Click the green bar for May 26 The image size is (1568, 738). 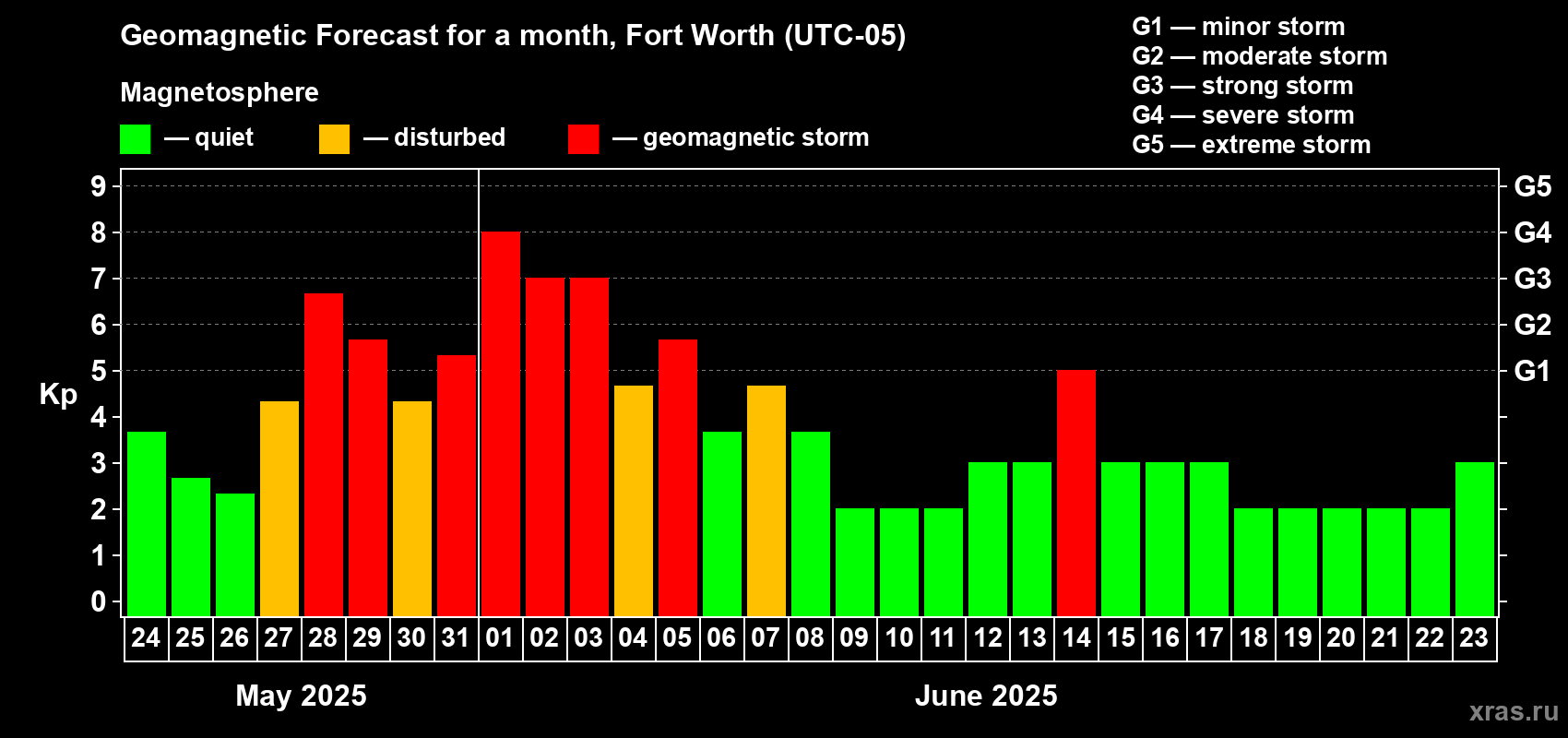point(235,555)
